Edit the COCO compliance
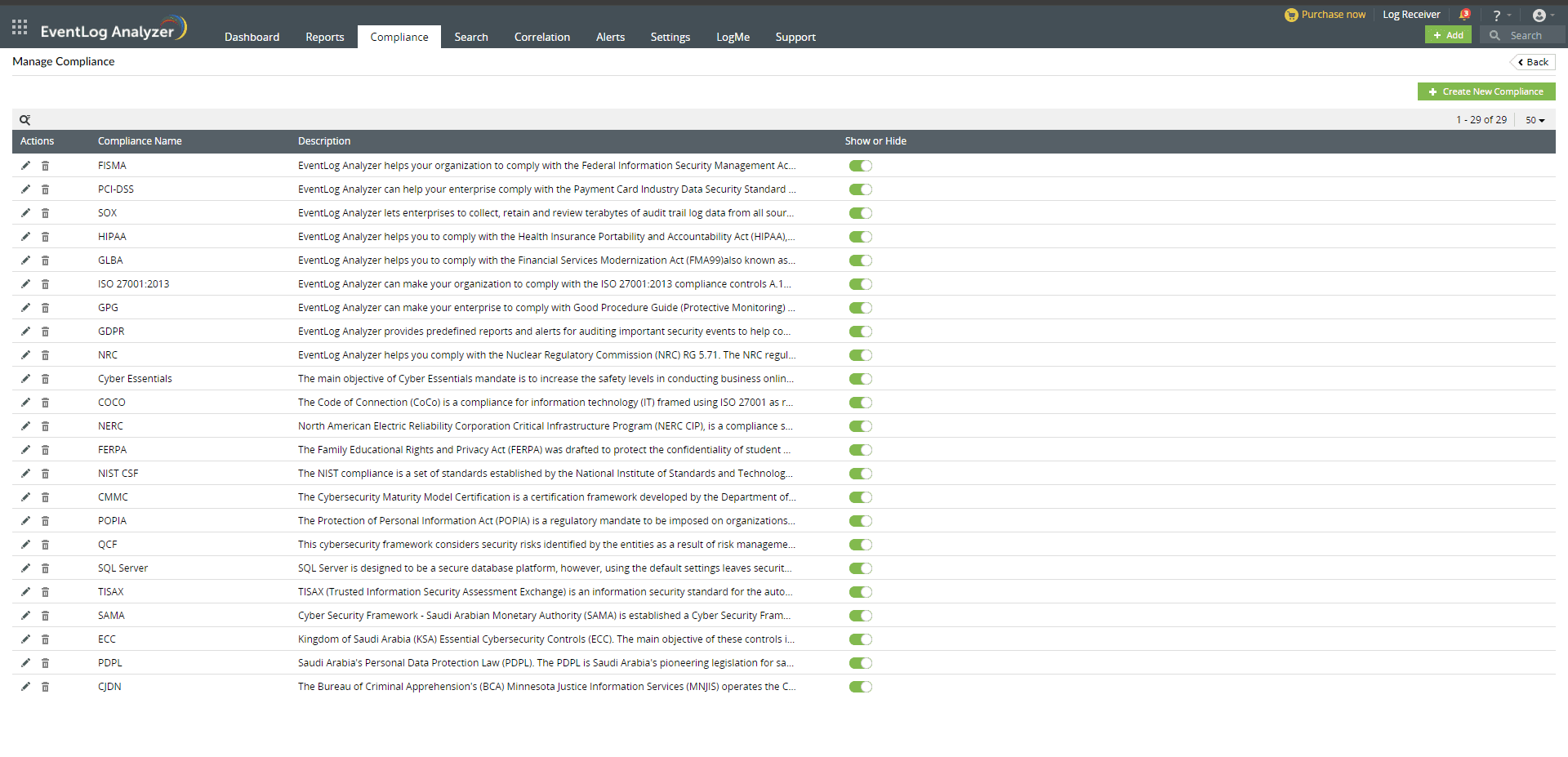 click(x=25, y=403)
